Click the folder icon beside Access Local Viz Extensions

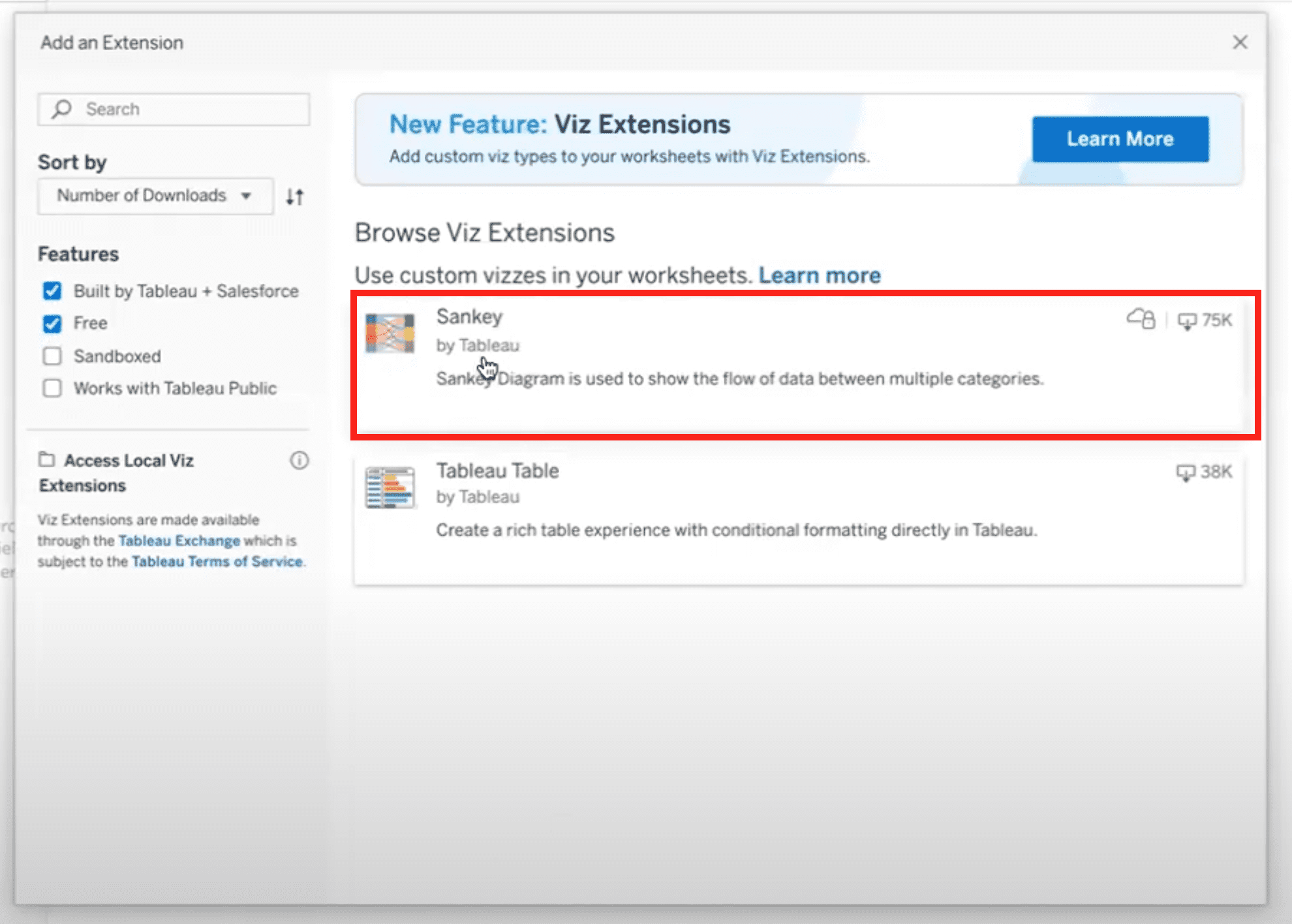click(x=48, y=459)
